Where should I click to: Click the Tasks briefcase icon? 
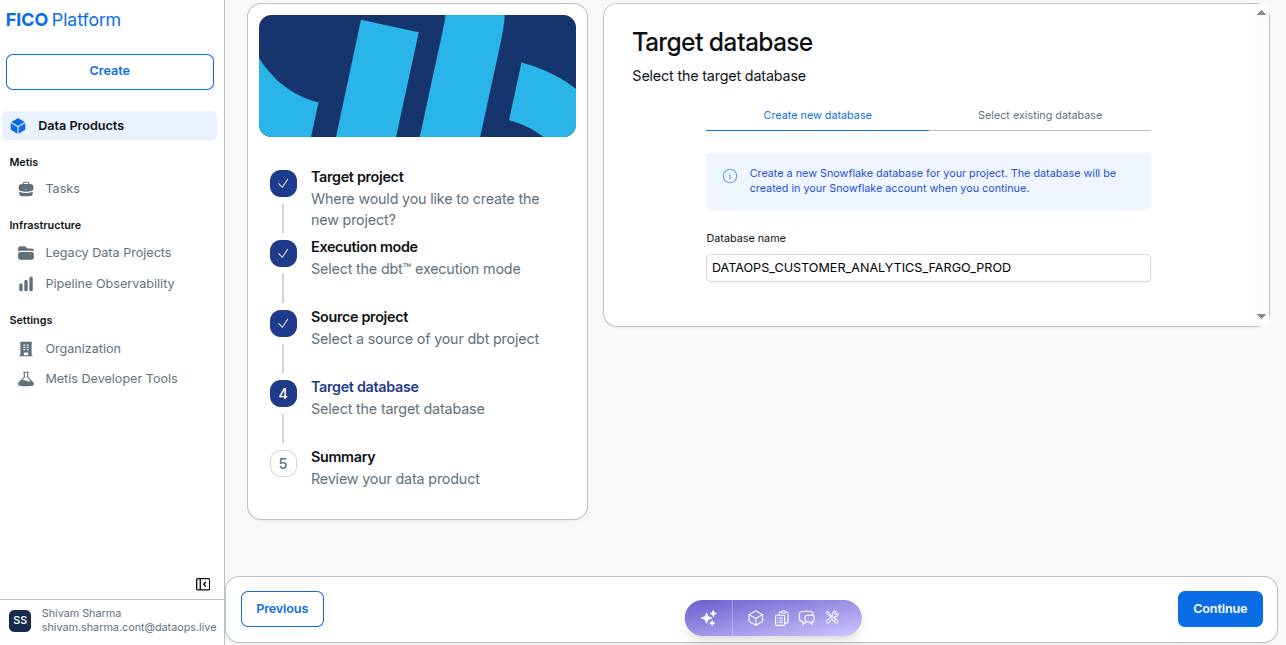click(x=26, y=189)
